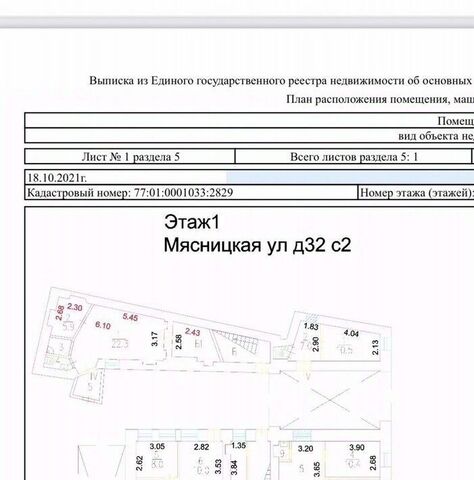The height and width of the screenshot is (480, 474).
Task: Click dimension 2.13 on floor plan
Action: (x=375, y=347)
